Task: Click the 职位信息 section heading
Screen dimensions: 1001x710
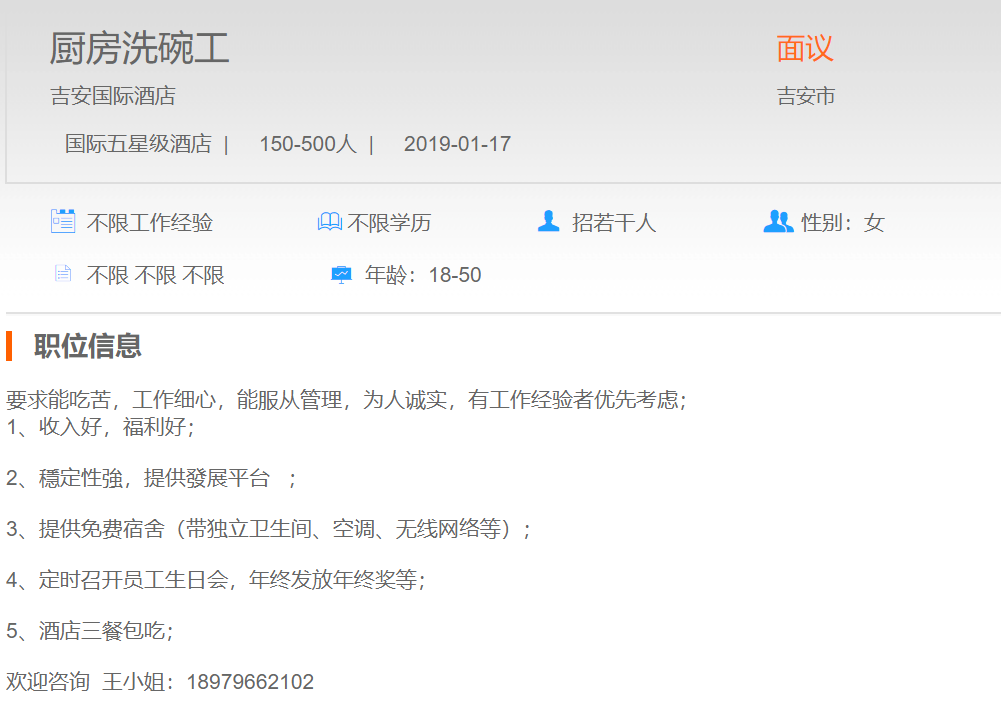Action: pyautogui.click(x=88, y=346)
